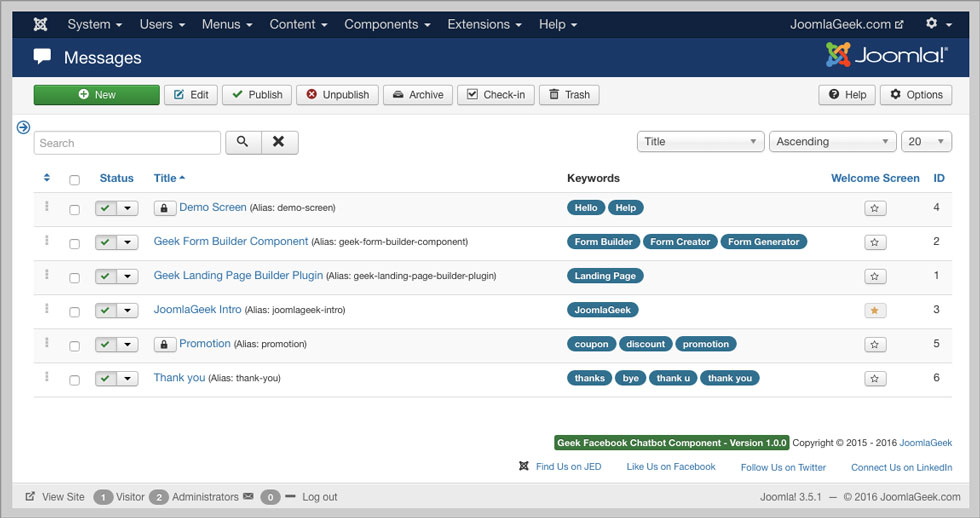The image size is (980, 518).
Task: Click the 'Form Generator' keyword tag
Action: (763, 242)
